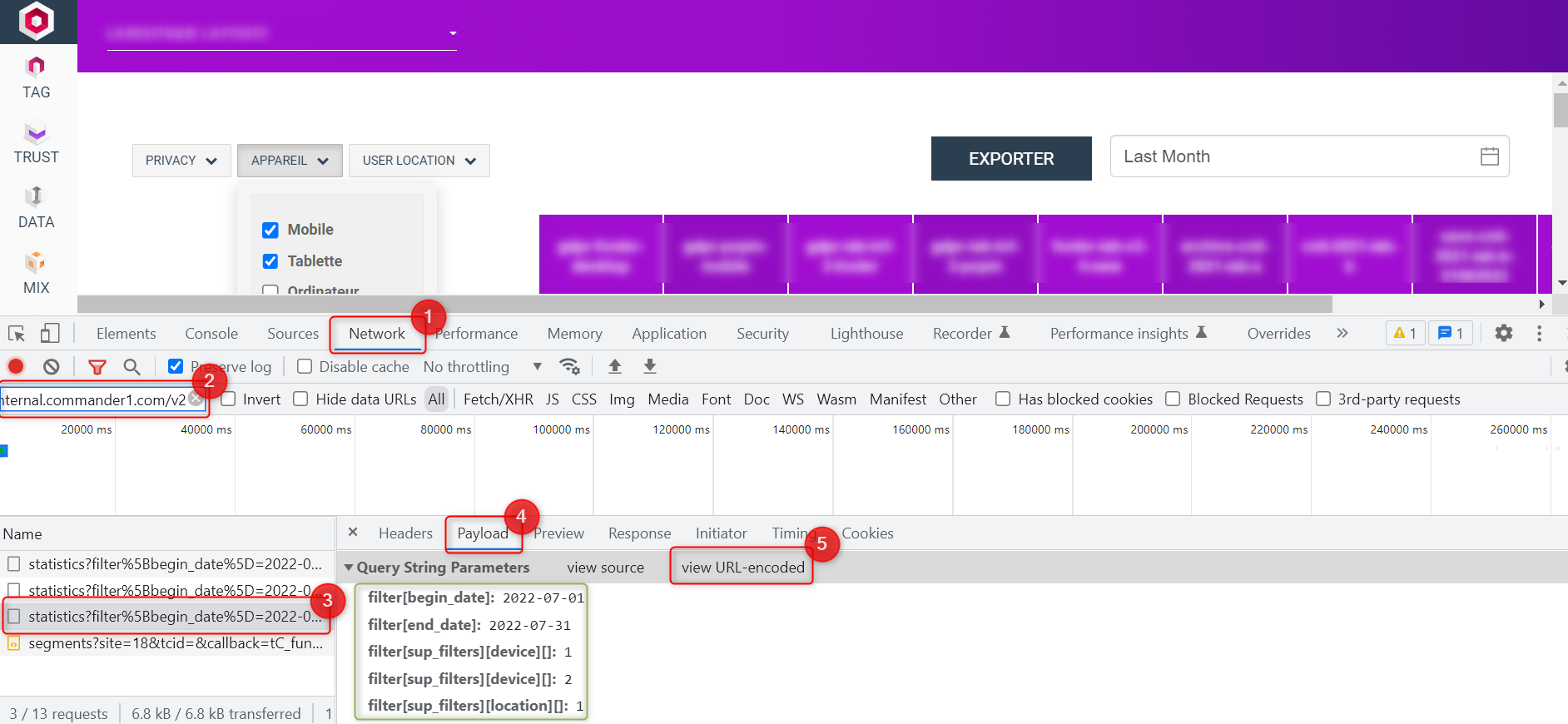Import HAR file with upload arrow
1568x724 pixels.
tap(615, 366)
